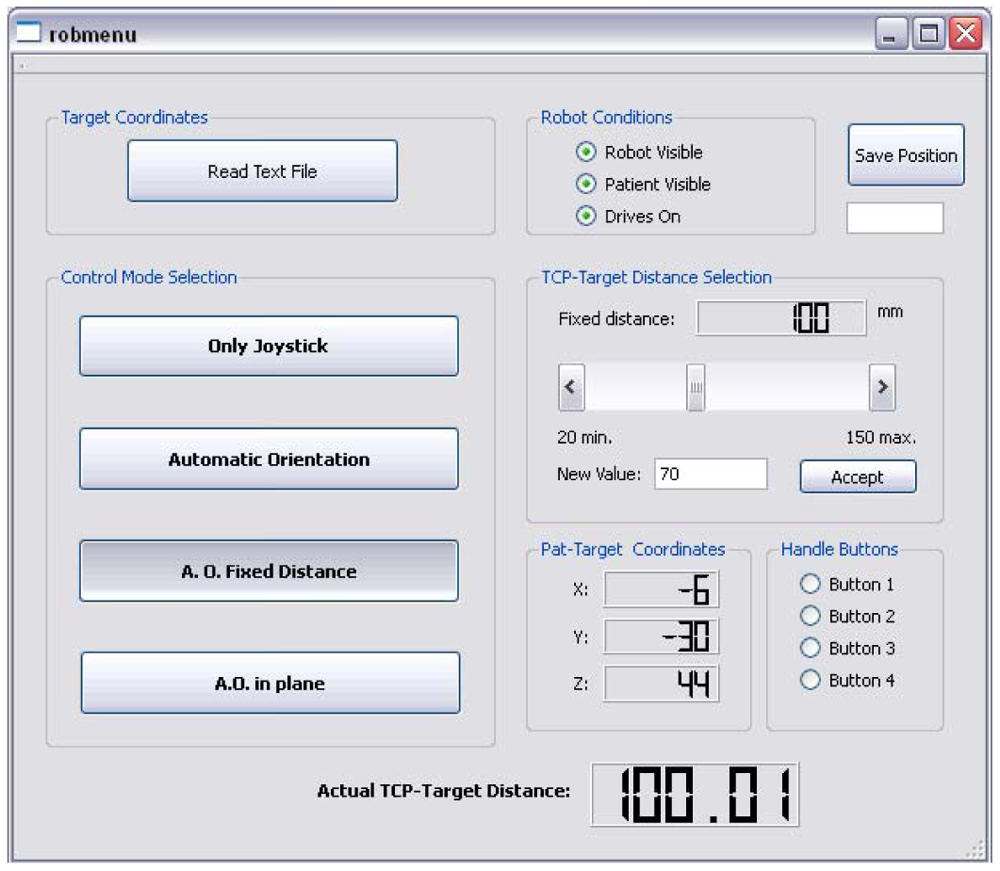The width and height of the screenshot is (1000, 871).
Task: Select Button 3 handle option
Action: (x=810, y=648)
